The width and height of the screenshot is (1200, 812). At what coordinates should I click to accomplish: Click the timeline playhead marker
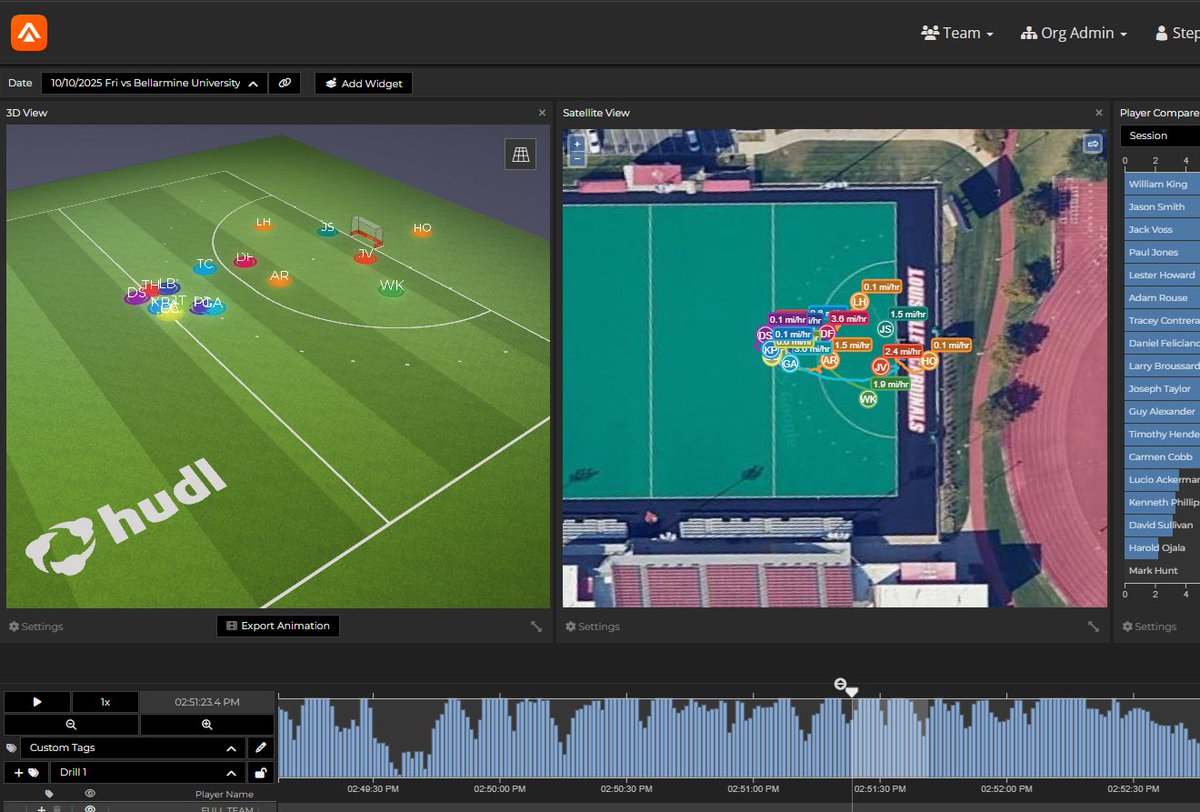click(851, 691)
